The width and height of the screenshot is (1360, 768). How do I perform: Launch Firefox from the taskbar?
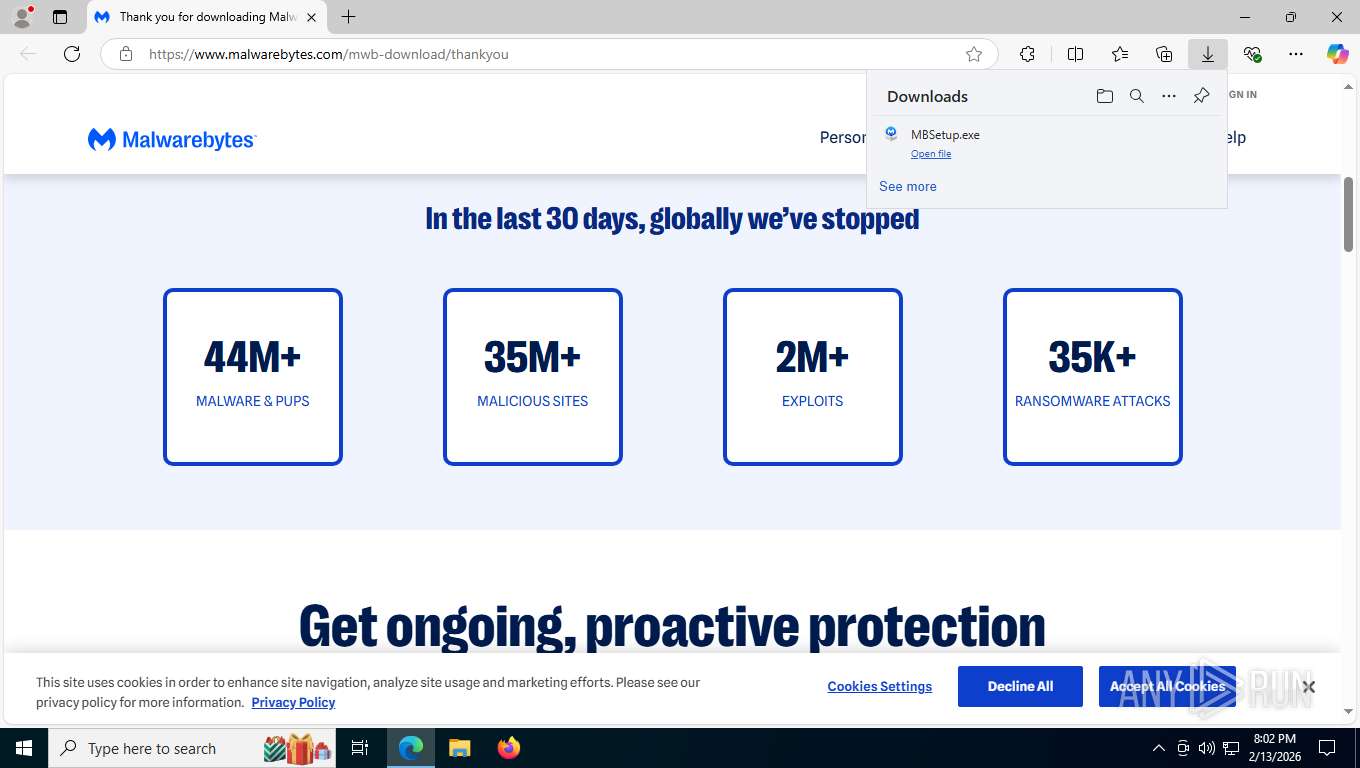click(x=509, y=748)
